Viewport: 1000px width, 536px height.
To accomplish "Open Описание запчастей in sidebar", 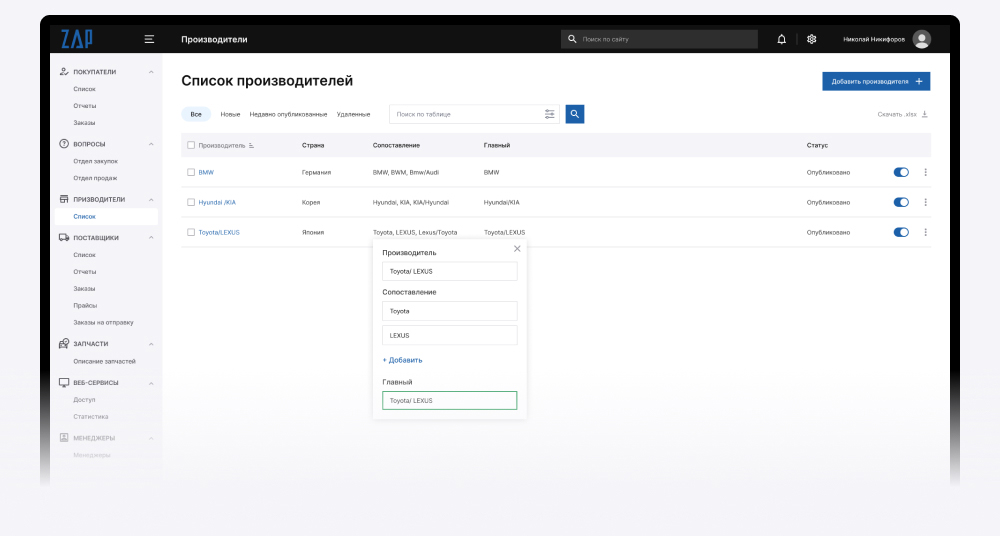I will (105, 361).
